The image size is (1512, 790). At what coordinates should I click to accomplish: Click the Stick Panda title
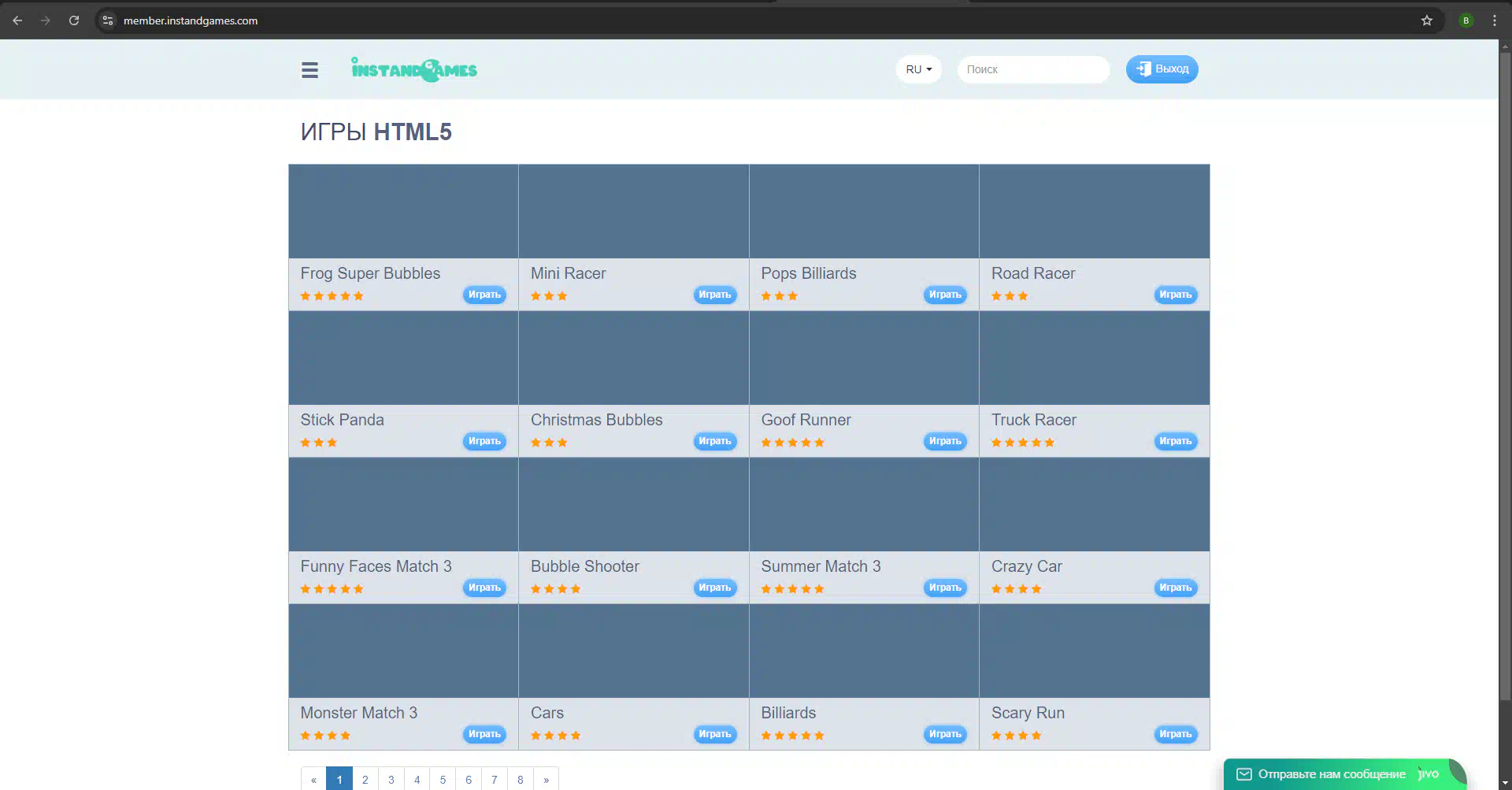(x=342, y=420)
